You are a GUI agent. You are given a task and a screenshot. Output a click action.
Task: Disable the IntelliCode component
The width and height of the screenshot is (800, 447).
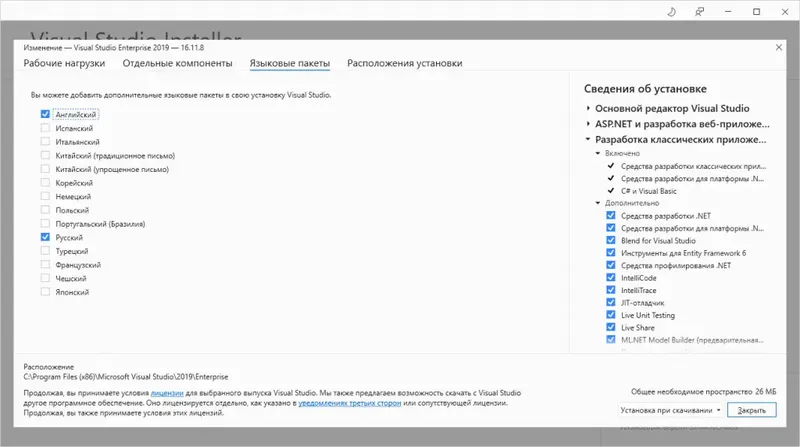[x=611, y=278]
